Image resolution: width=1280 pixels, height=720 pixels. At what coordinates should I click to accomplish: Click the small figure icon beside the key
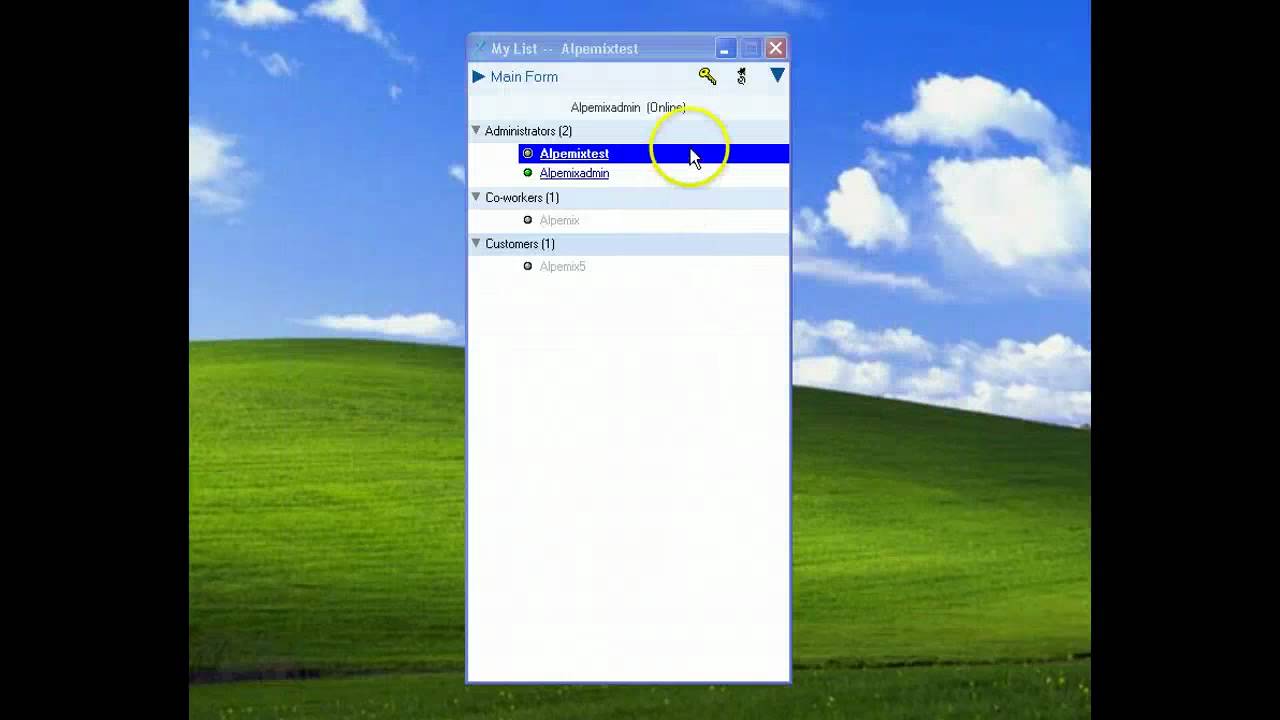(x=741, y=76)
